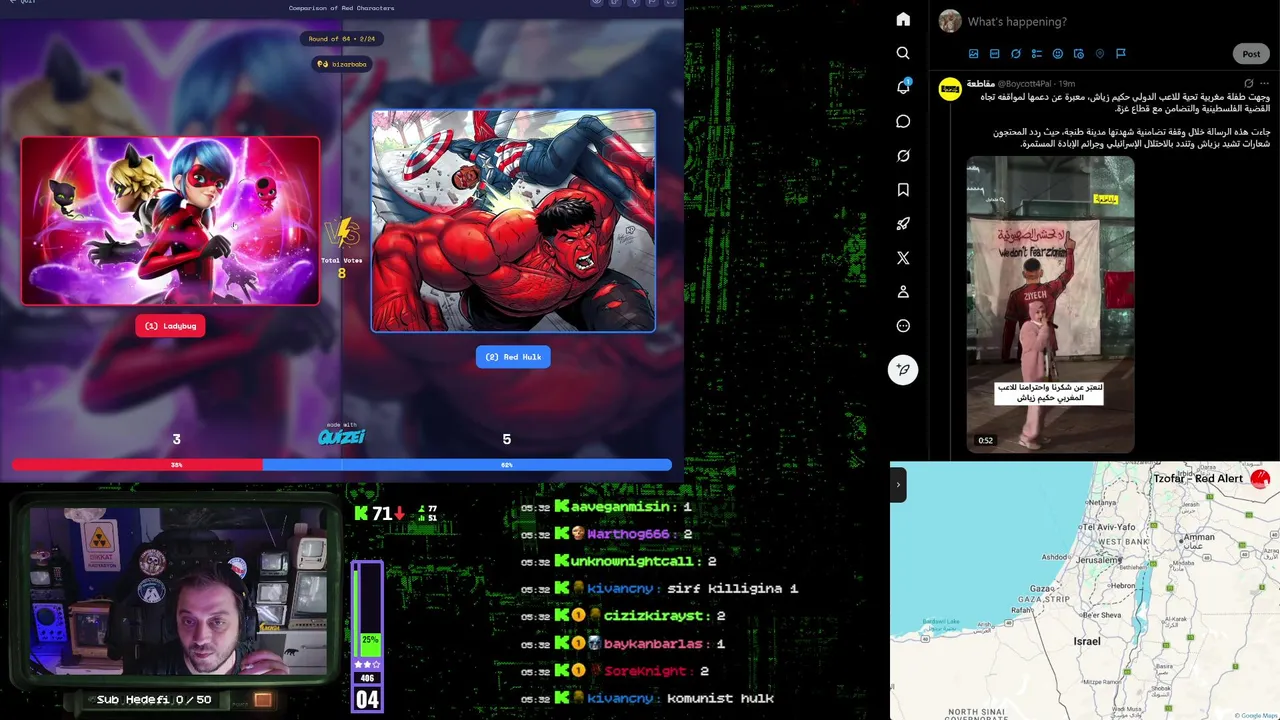Click the Round of 64 • 2/24 label
This screenshot has height=720, width=1280.
[x=341, y=39]
